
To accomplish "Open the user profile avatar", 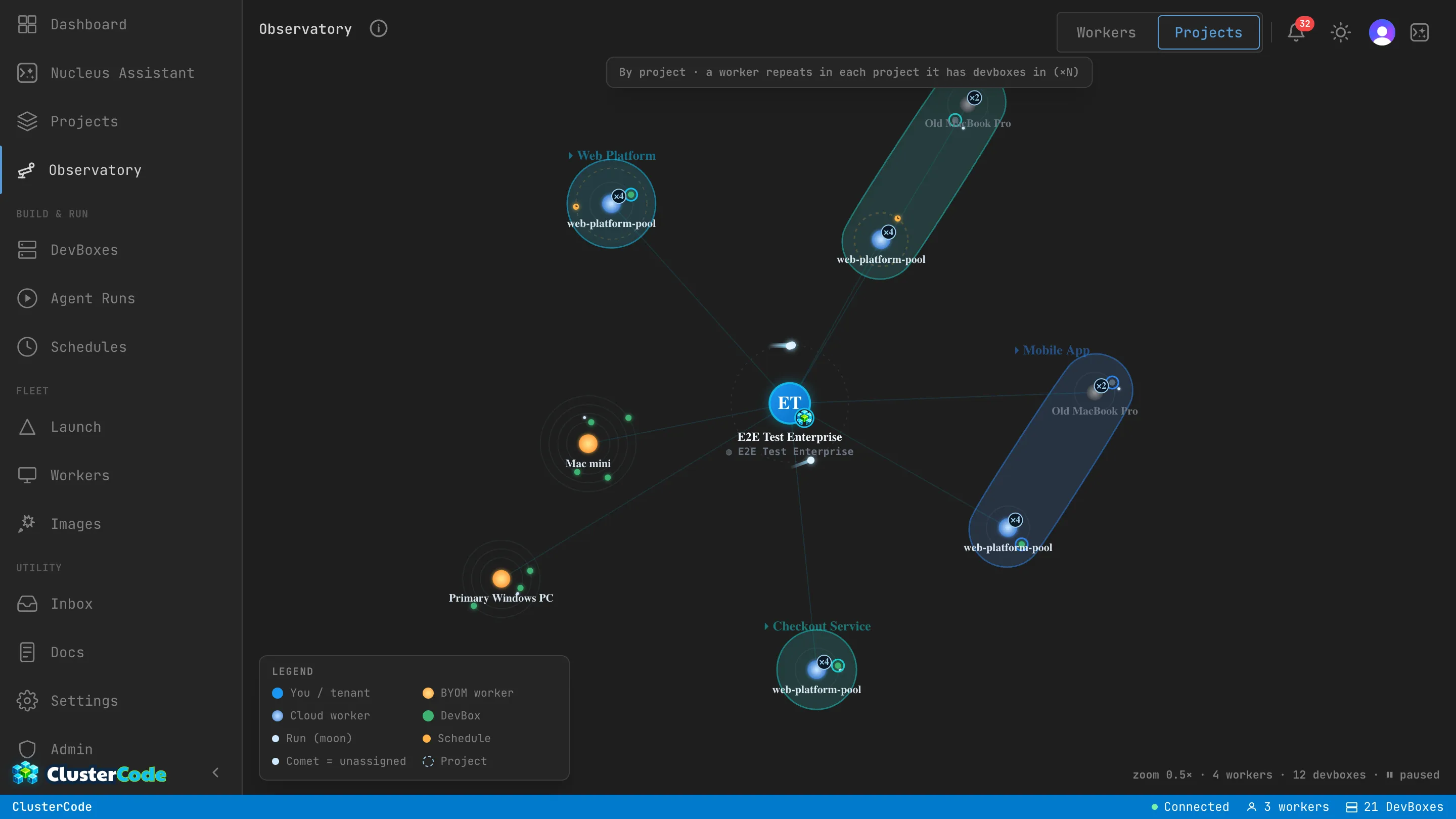I will 1382,32.
